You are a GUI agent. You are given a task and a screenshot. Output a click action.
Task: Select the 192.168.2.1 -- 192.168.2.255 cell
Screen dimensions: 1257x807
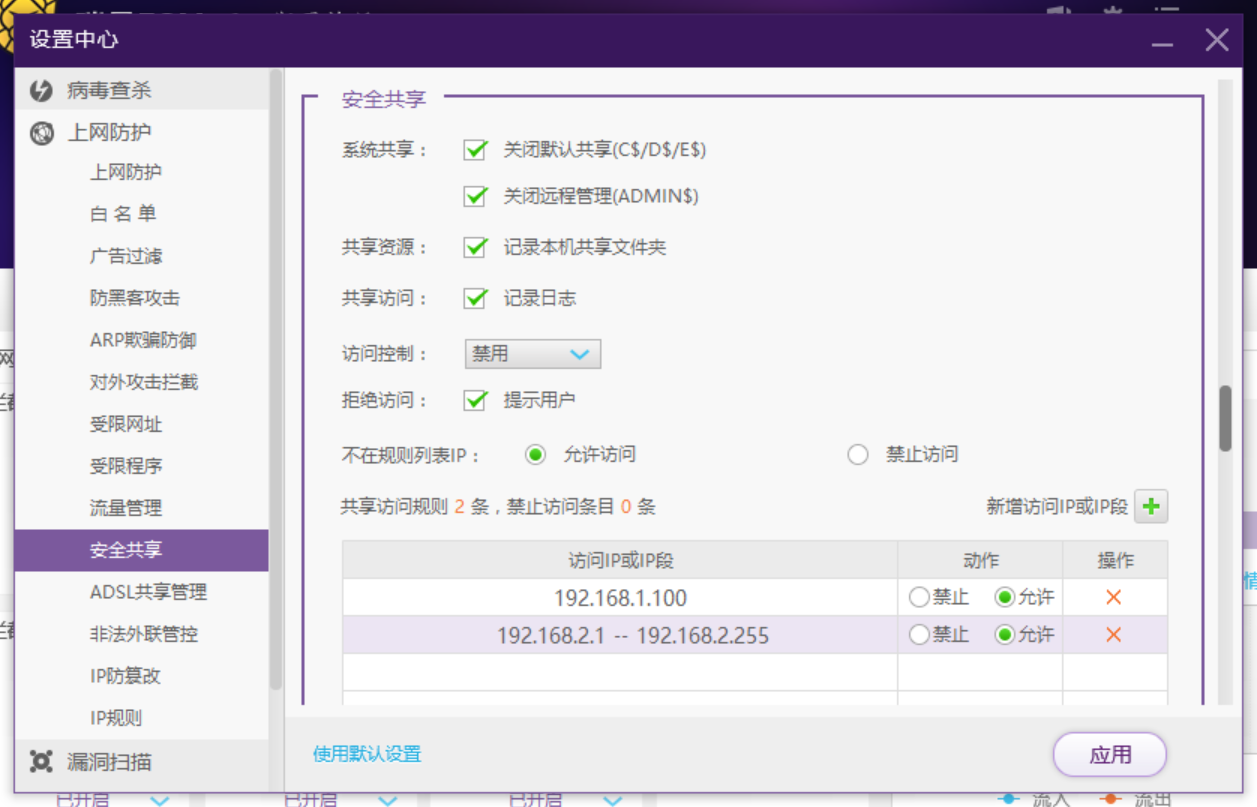point(620,635)
